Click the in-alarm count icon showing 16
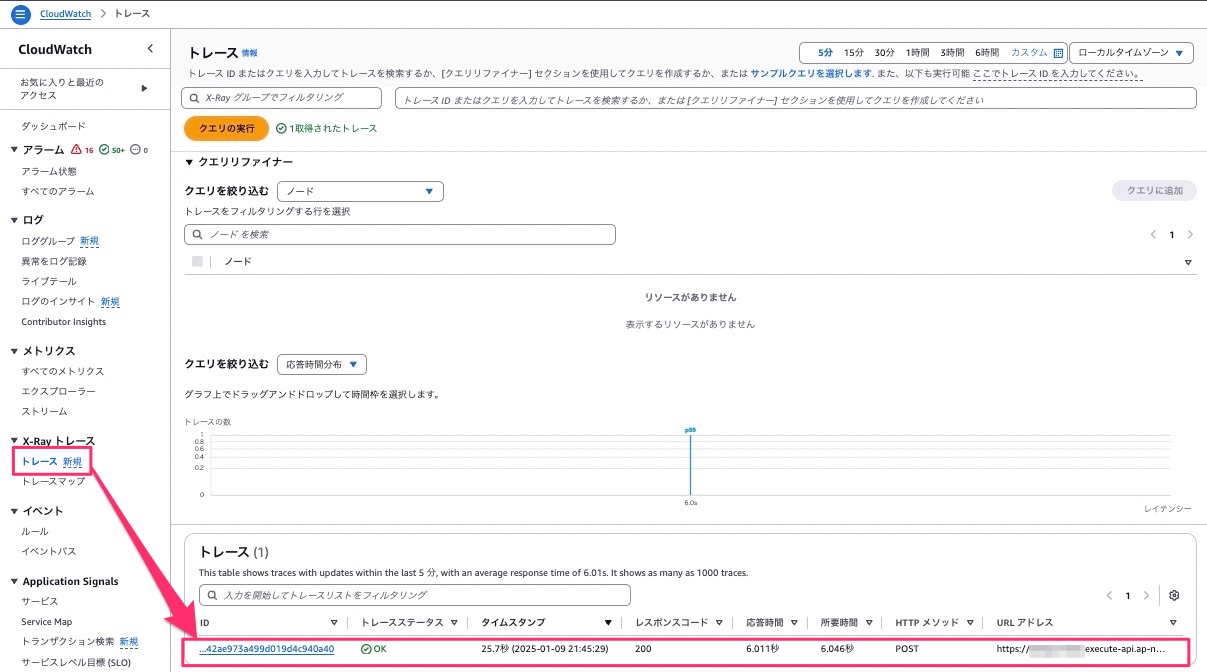This screenshot has height=672, width=1207. tap(81, 150)
